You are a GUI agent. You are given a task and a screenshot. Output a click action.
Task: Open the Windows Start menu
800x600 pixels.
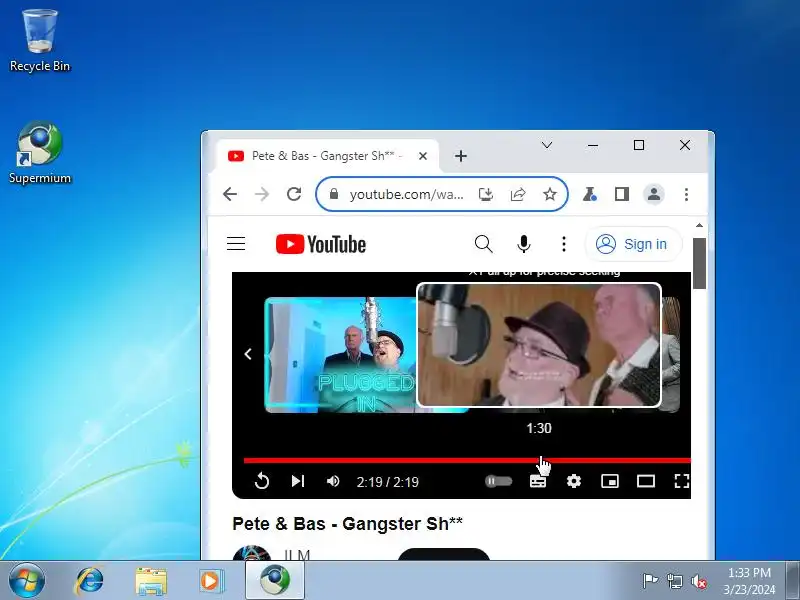[x=26, y=581]
